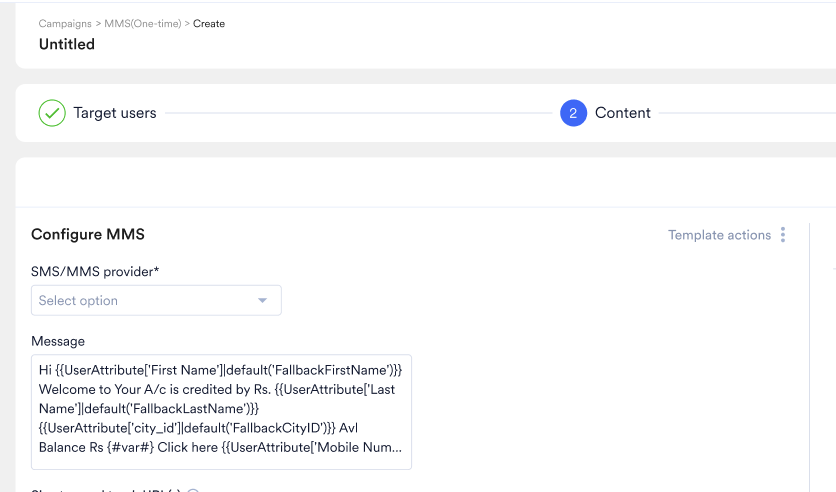The width and height of the screenshot is (836, 492).
Task: Expand the Select option provider dropdown
Action: 156,301
